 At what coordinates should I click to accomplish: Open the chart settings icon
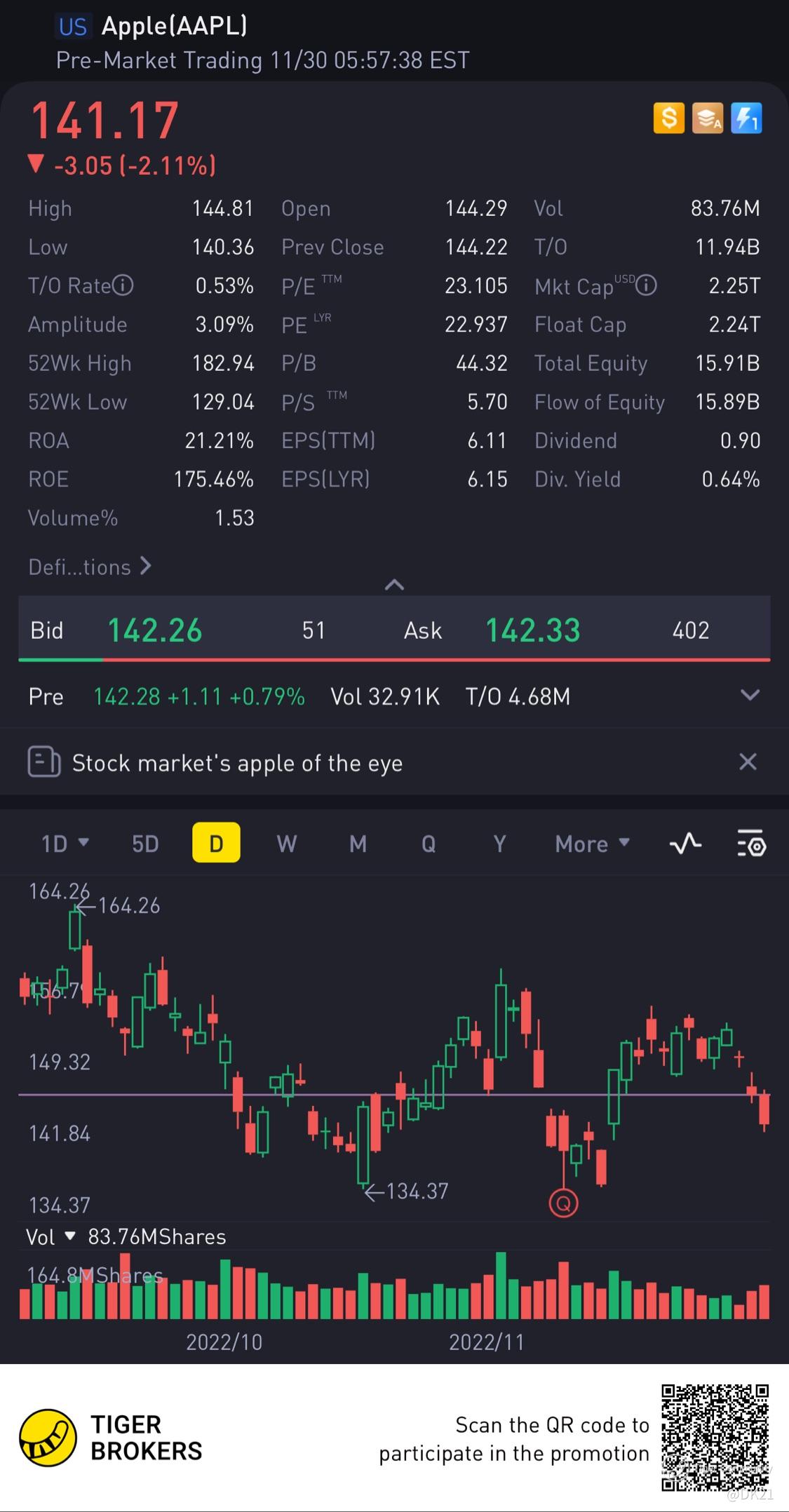751,843
